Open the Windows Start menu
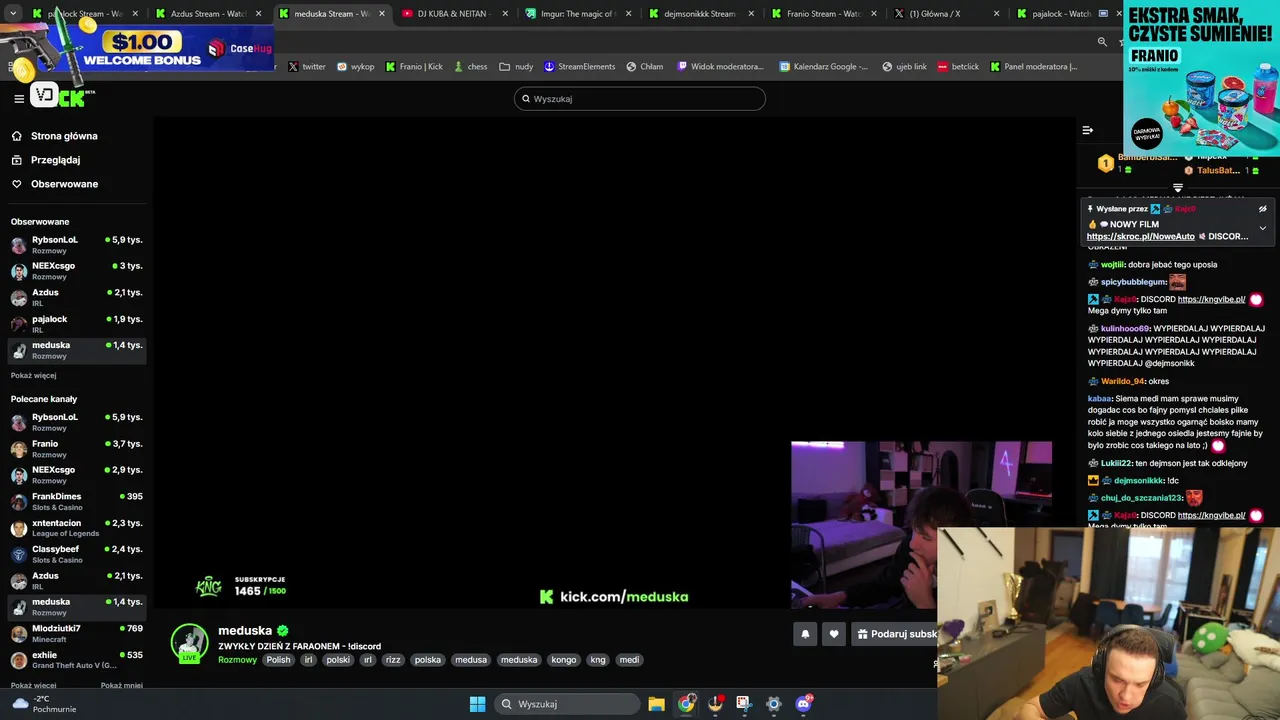The height and width of the screenshot is (720, 1280). pos(477,704)
